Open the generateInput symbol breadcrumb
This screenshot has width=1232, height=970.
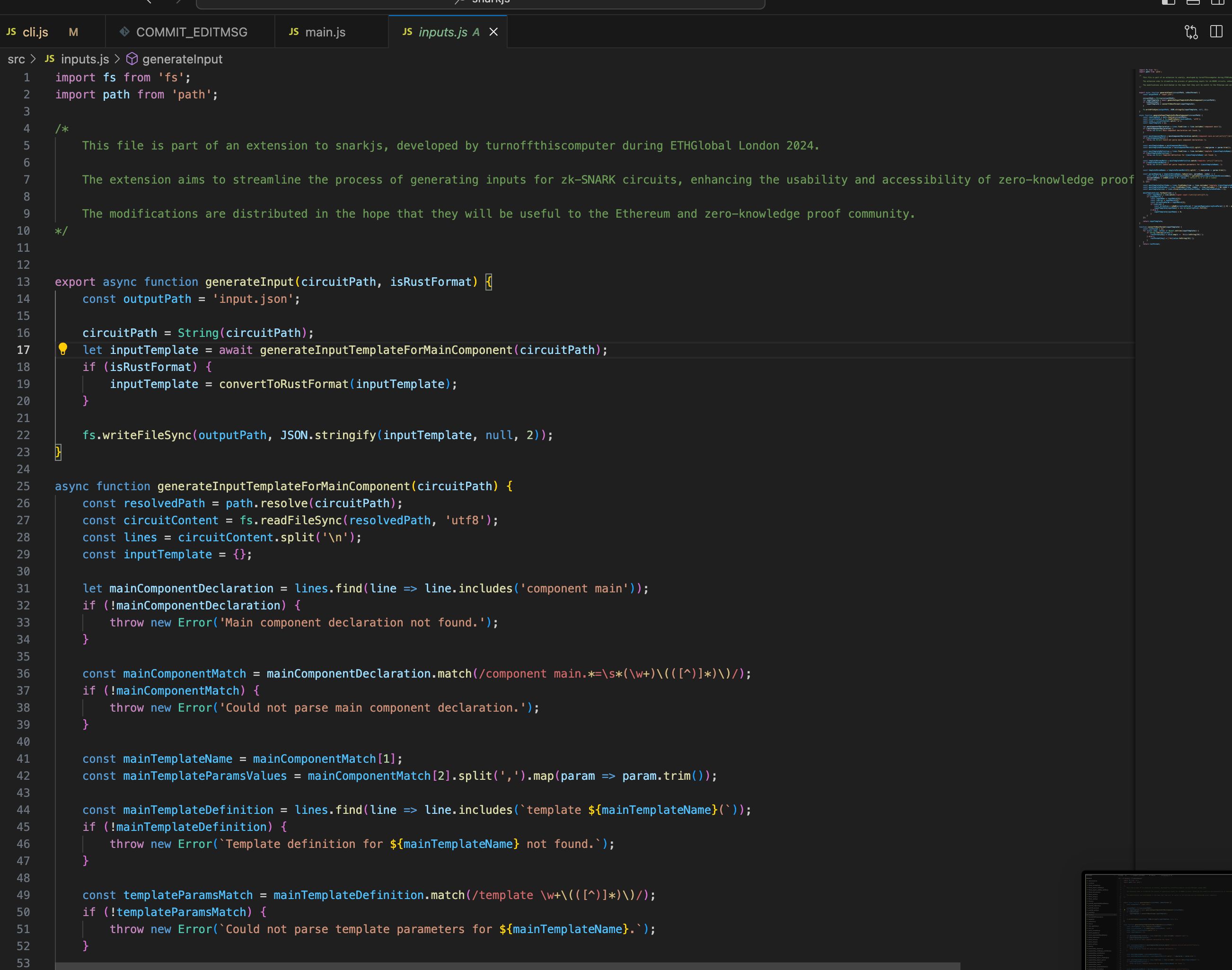[182, 59]
